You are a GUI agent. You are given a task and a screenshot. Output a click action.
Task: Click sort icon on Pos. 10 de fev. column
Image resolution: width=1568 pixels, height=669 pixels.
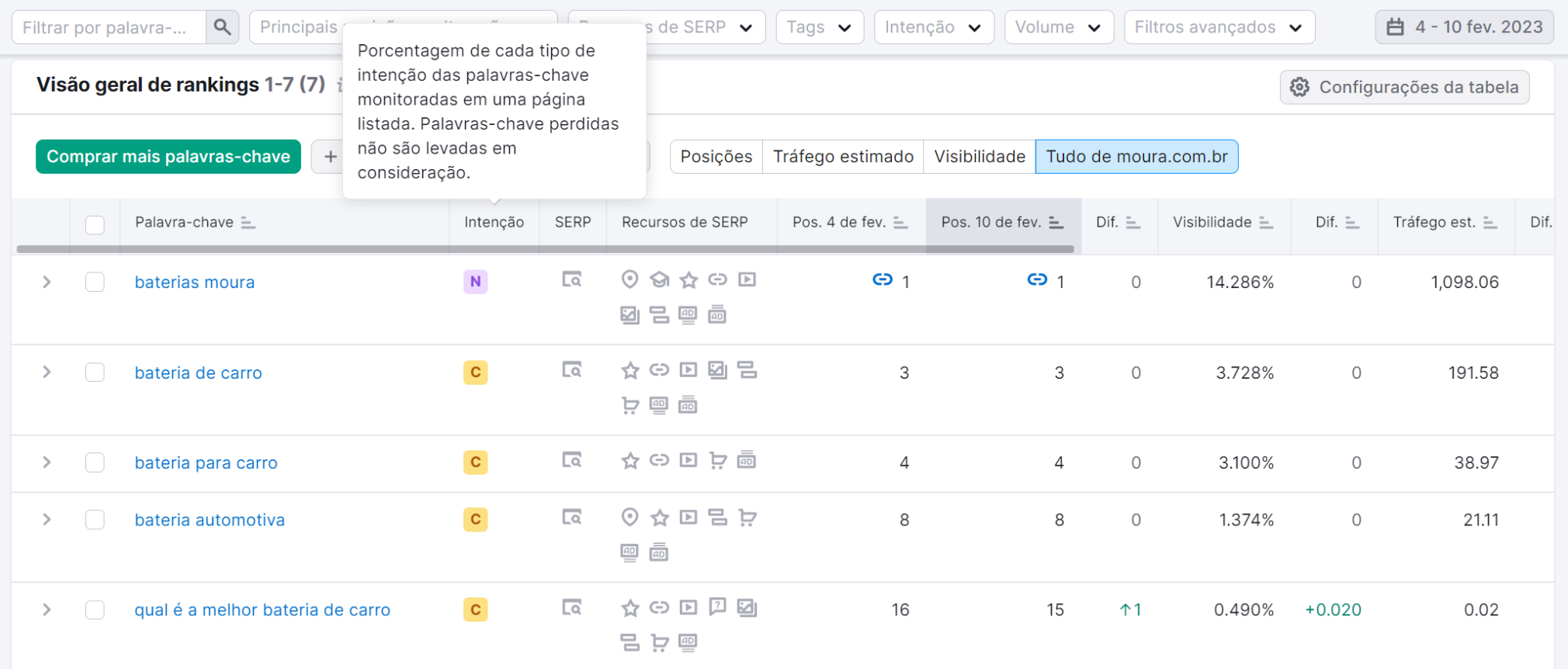pos(1056,223)
